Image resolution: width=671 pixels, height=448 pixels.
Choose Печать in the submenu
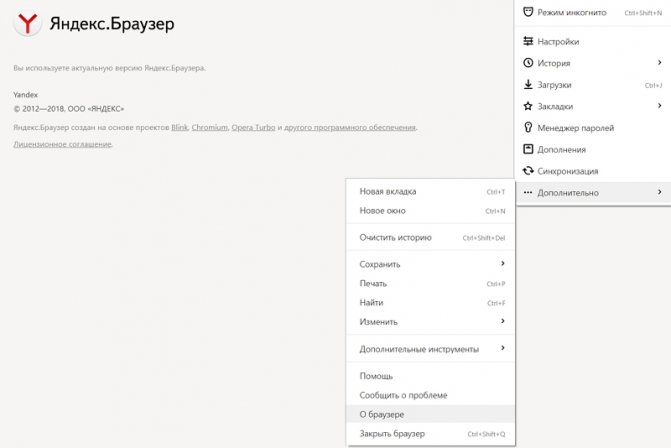click(x=431, y=283)
